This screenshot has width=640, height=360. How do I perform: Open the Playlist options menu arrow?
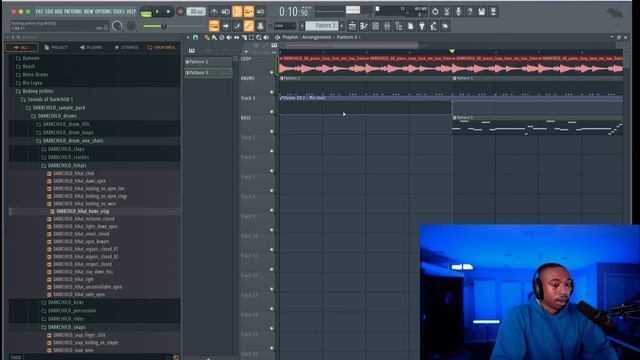[188, 38]
